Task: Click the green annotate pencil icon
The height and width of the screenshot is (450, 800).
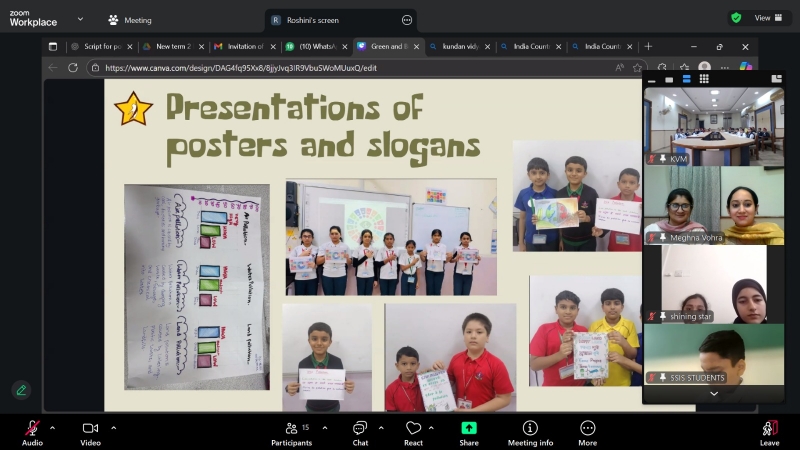Action: pos(21,390)
